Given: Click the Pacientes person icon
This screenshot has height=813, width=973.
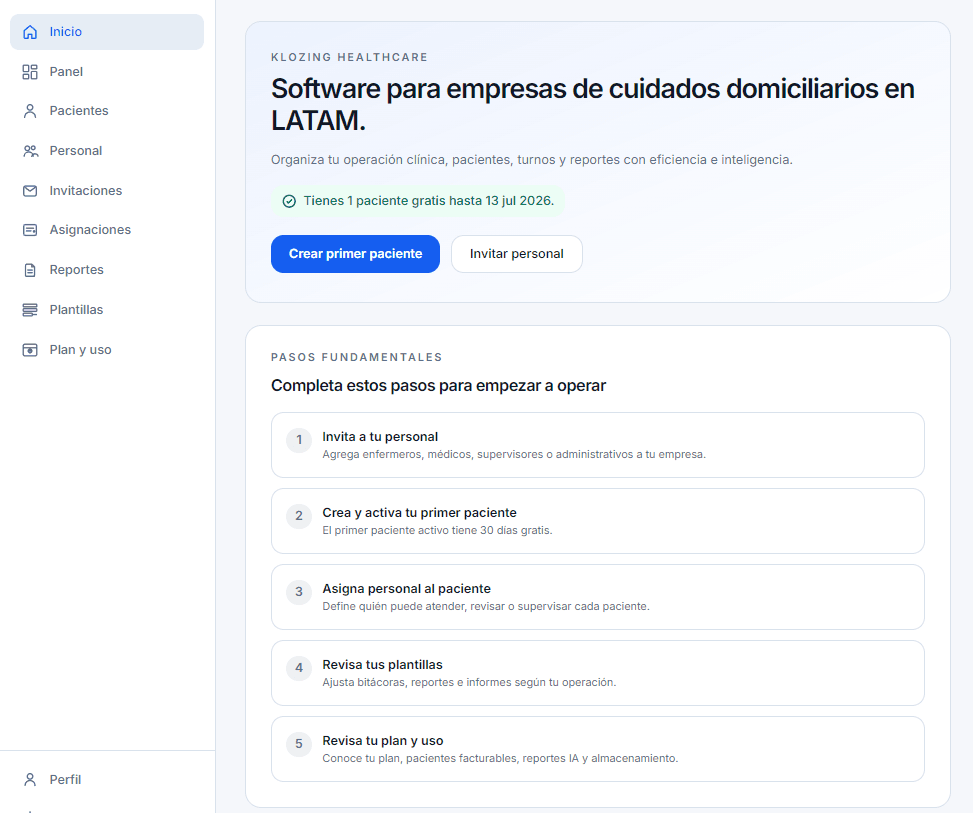Looking at the screenshot, I should point(30,111).
